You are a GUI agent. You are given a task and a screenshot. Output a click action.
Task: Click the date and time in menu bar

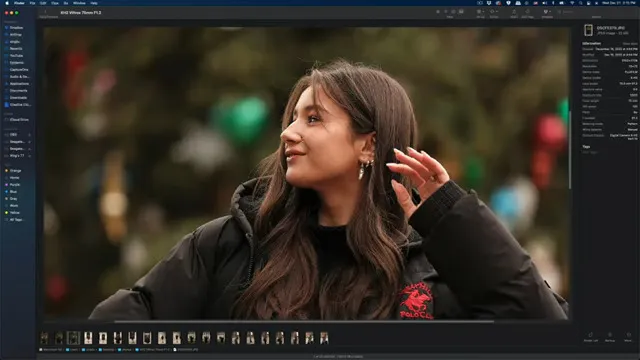(619, 3)
